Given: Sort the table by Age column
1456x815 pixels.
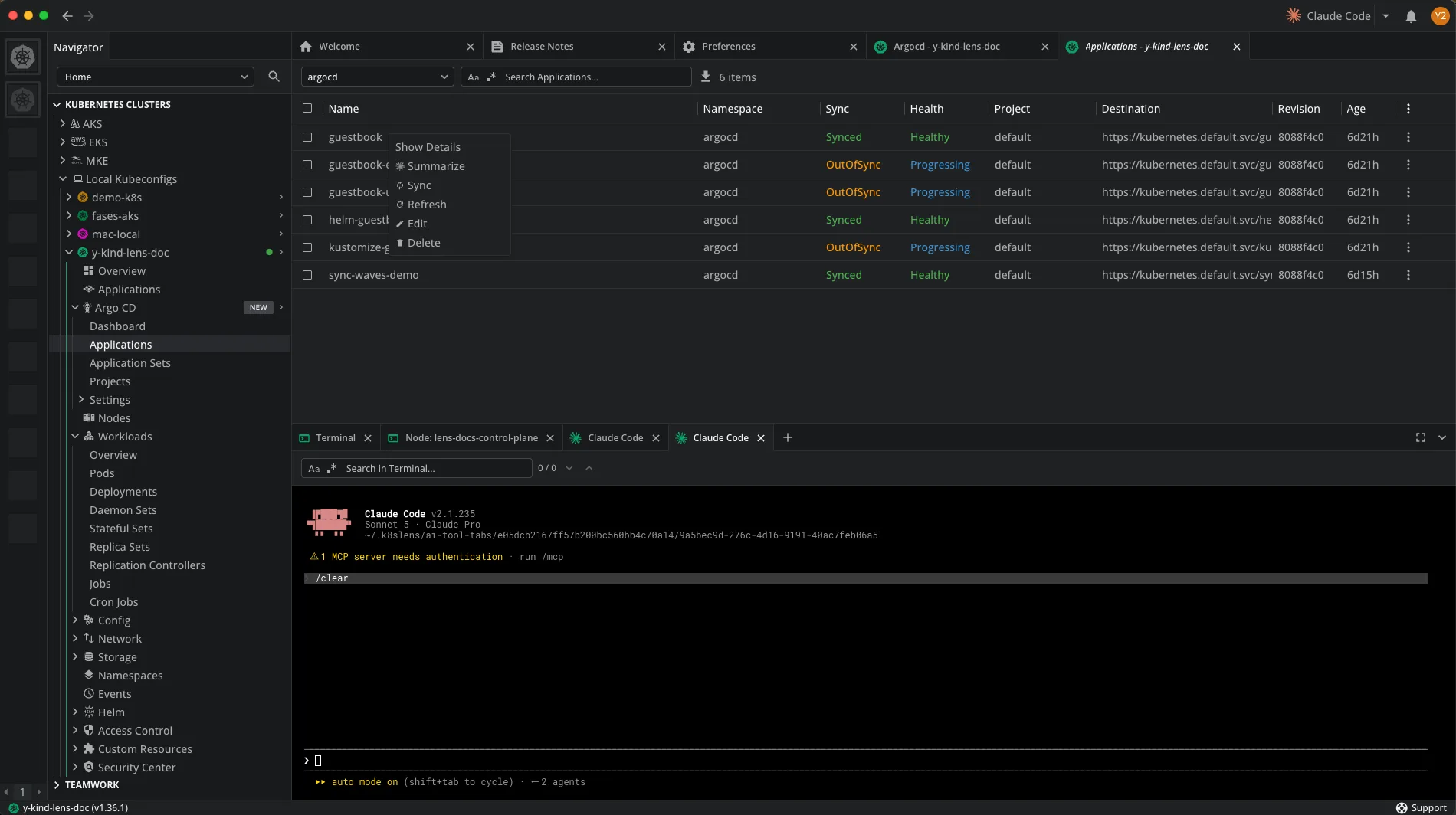Looking at the screenshot, I should [1356, 109].
